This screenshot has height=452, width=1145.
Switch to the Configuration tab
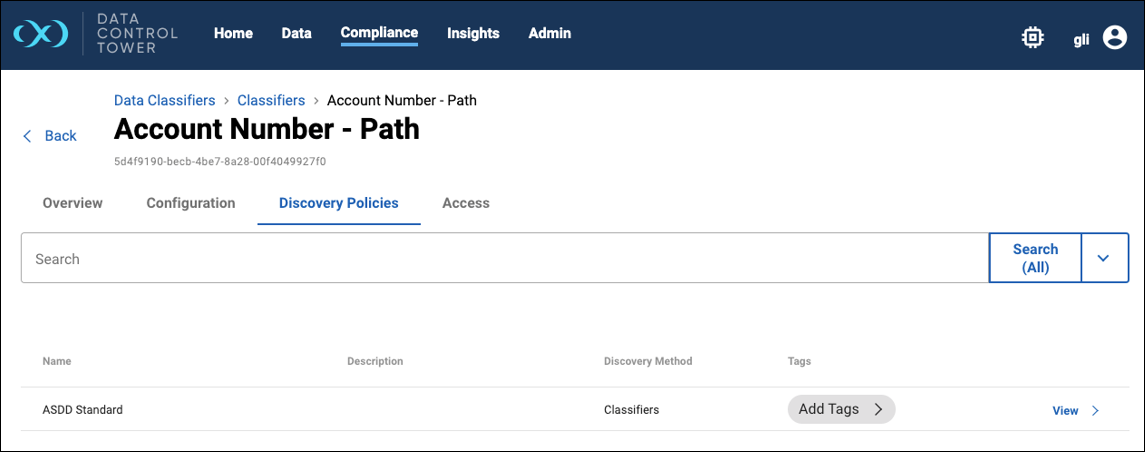191,203
